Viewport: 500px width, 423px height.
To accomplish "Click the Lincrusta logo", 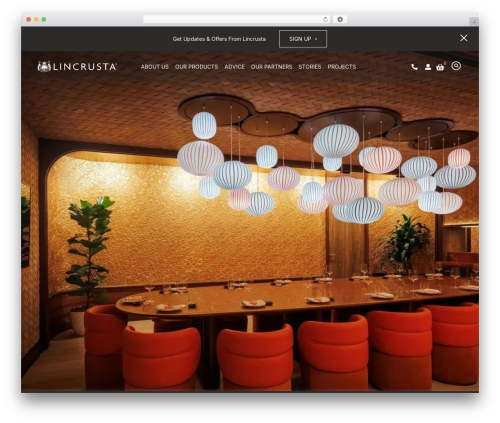I will [x=77, y=67].
